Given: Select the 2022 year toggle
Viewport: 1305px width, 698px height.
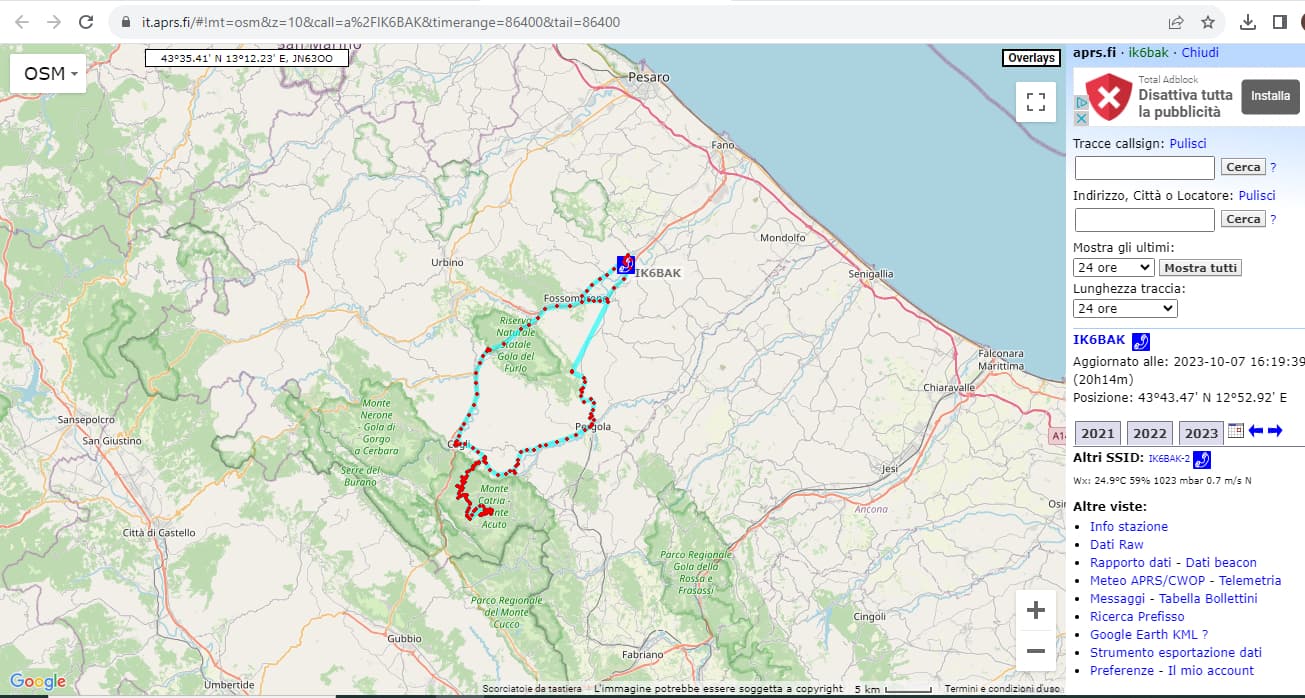Looking at the screenshot, I should (x=1149, y=433).
